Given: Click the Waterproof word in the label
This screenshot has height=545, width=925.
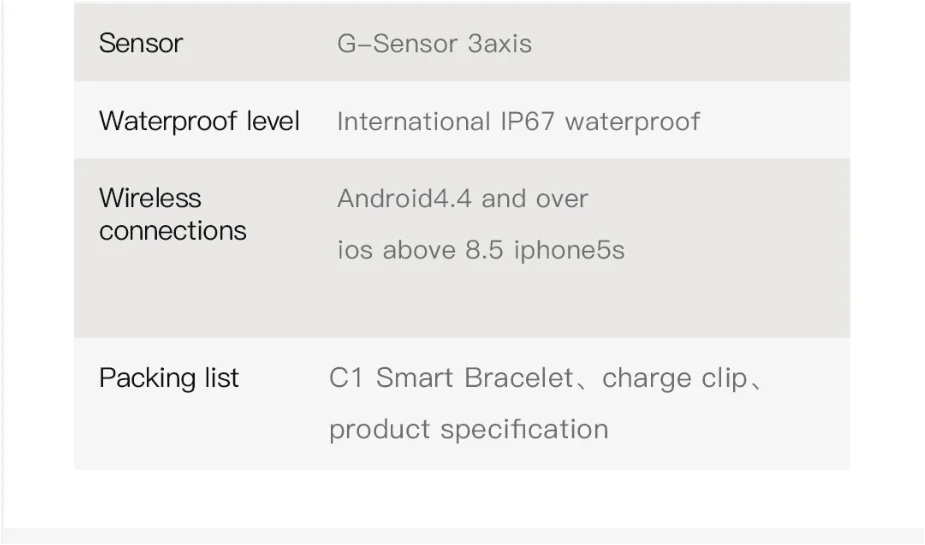Looking at the screenshot, I should click(x=168, y=122).
